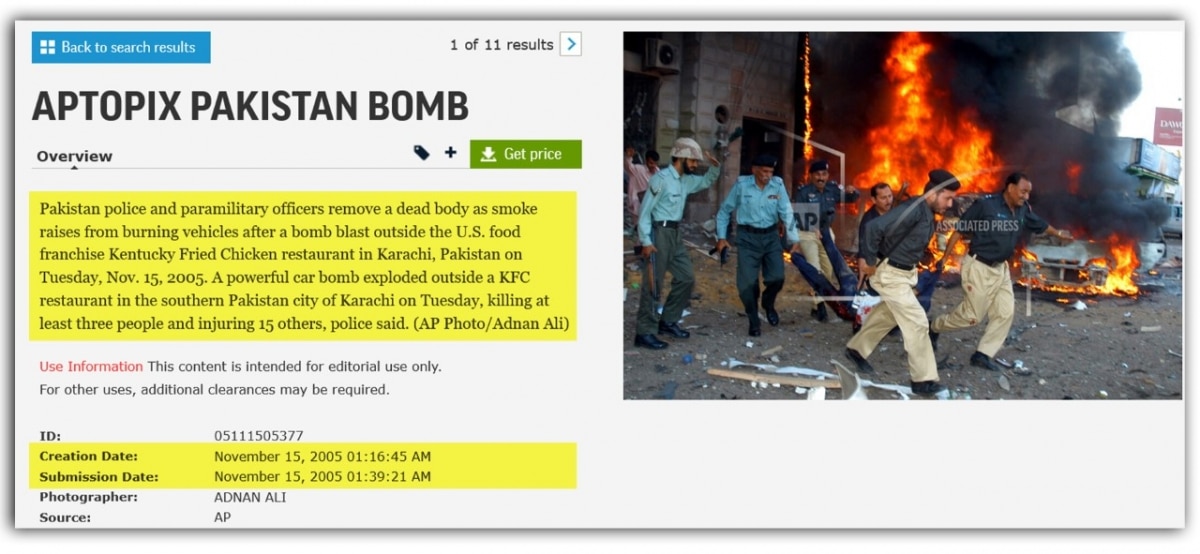The width and height of the screenshot is (1200, 554).
Task: Click the Back to search results button
Action: [121, 47]
